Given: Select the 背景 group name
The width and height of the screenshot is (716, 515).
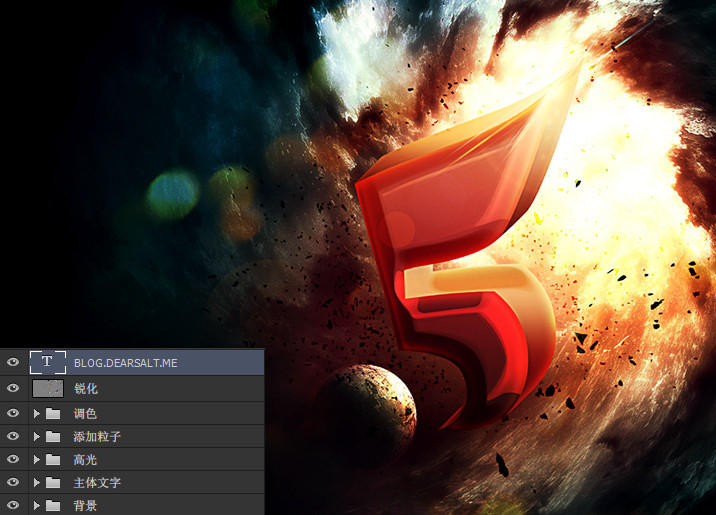Looking at the screenshot, I should (85, 505).
